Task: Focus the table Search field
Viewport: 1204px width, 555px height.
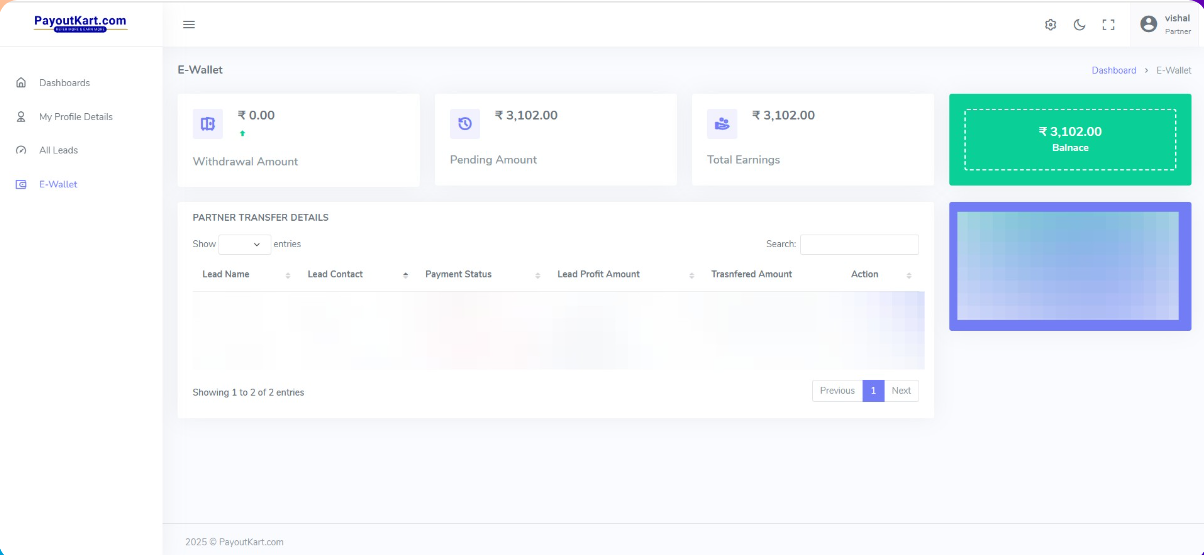Action: pyautogui.click(x=858, y=244)
